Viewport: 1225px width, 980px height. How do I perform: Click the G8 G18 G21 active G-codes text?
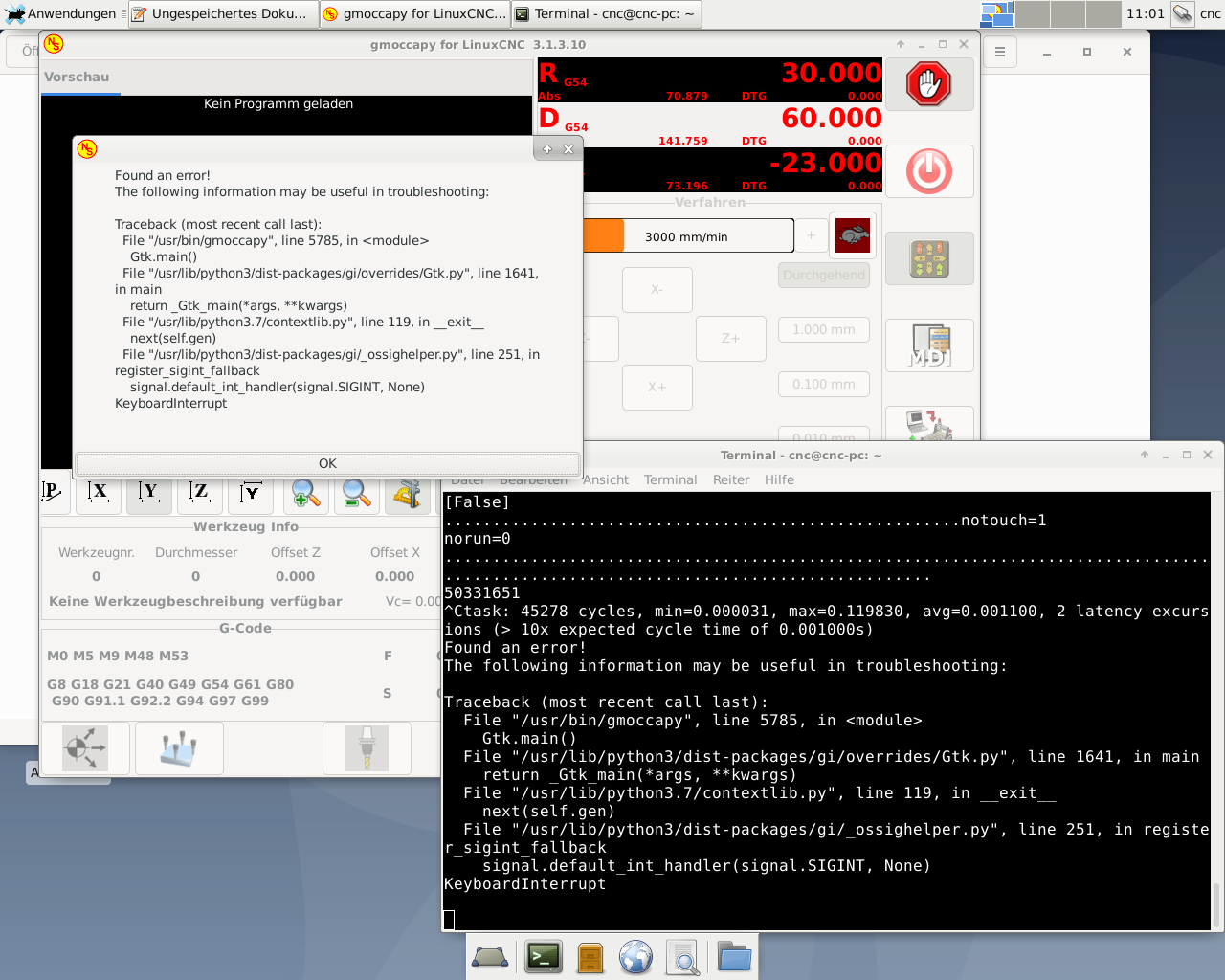click(170, 693)
